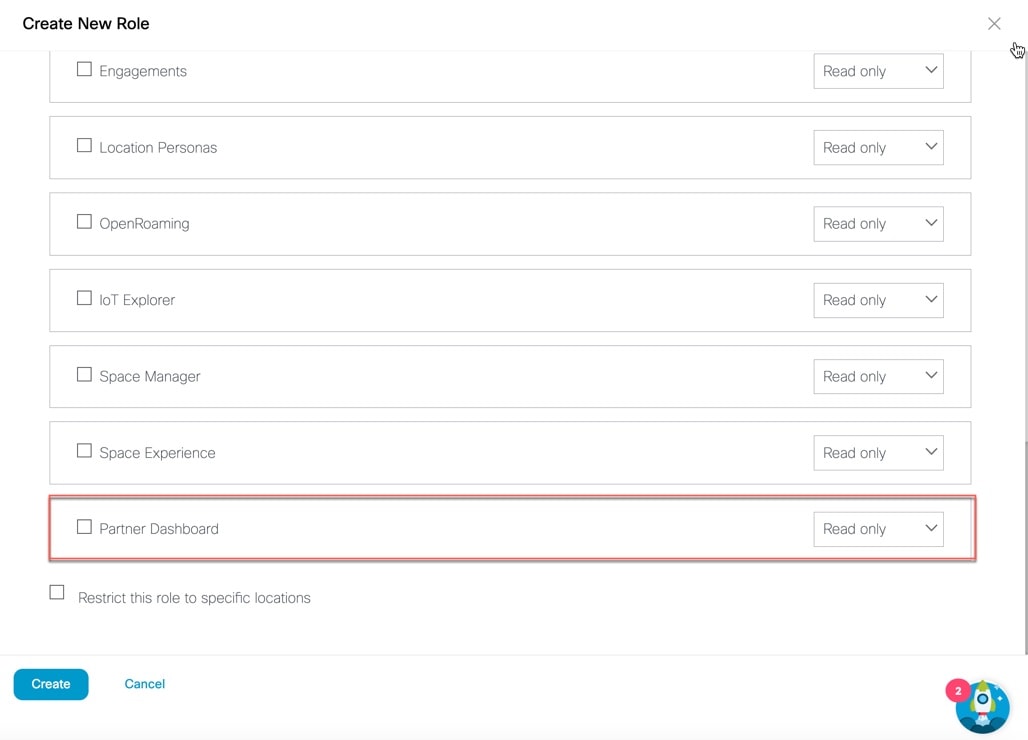This screenshot has width=1028, height=740.
Task: Expand Space Experience permission dropdown
Action: pyautogui.click(x=879, y=452)
